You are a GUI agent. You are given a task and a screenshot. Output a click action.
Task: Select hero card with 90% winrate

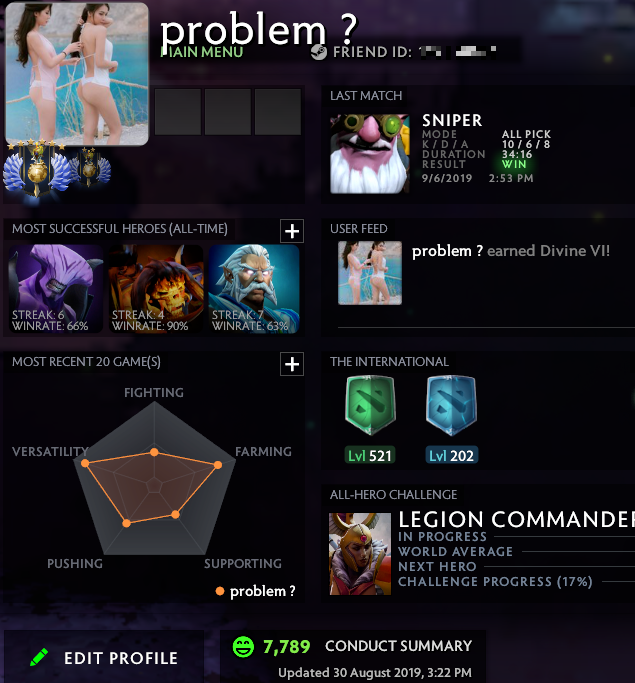156,289
